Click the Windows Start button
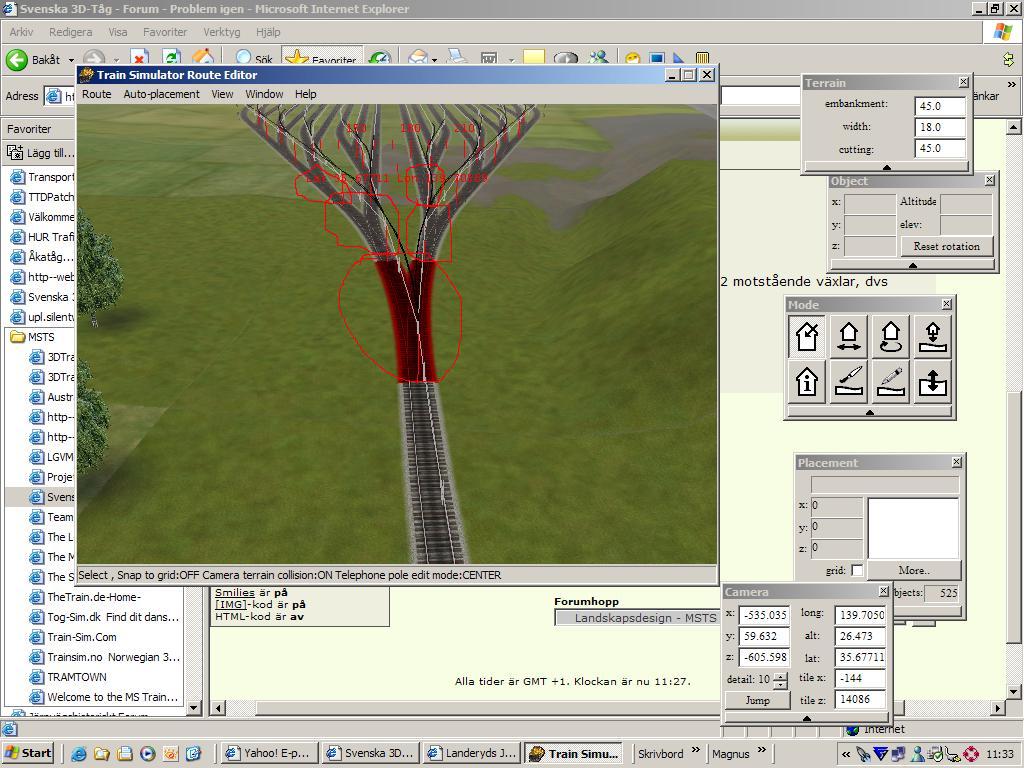Image resolution: width=1024 pixels, height=768 pixels. (x=29, y=753)
